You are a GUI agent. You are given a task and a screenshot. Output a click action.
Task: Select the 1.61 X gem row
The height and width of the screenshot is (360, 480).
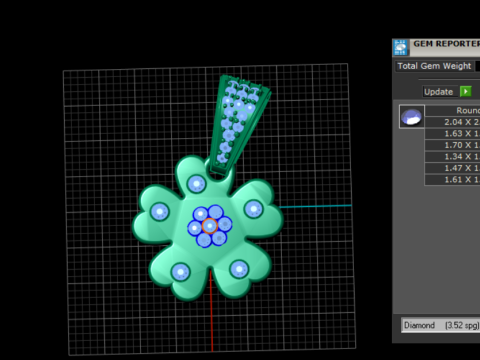[x=452, y=180]
